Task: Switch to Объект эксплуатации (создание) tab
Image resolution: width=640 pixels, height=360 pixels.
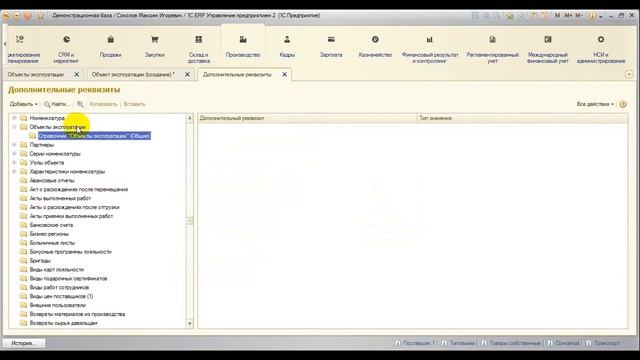Action: 133,74
